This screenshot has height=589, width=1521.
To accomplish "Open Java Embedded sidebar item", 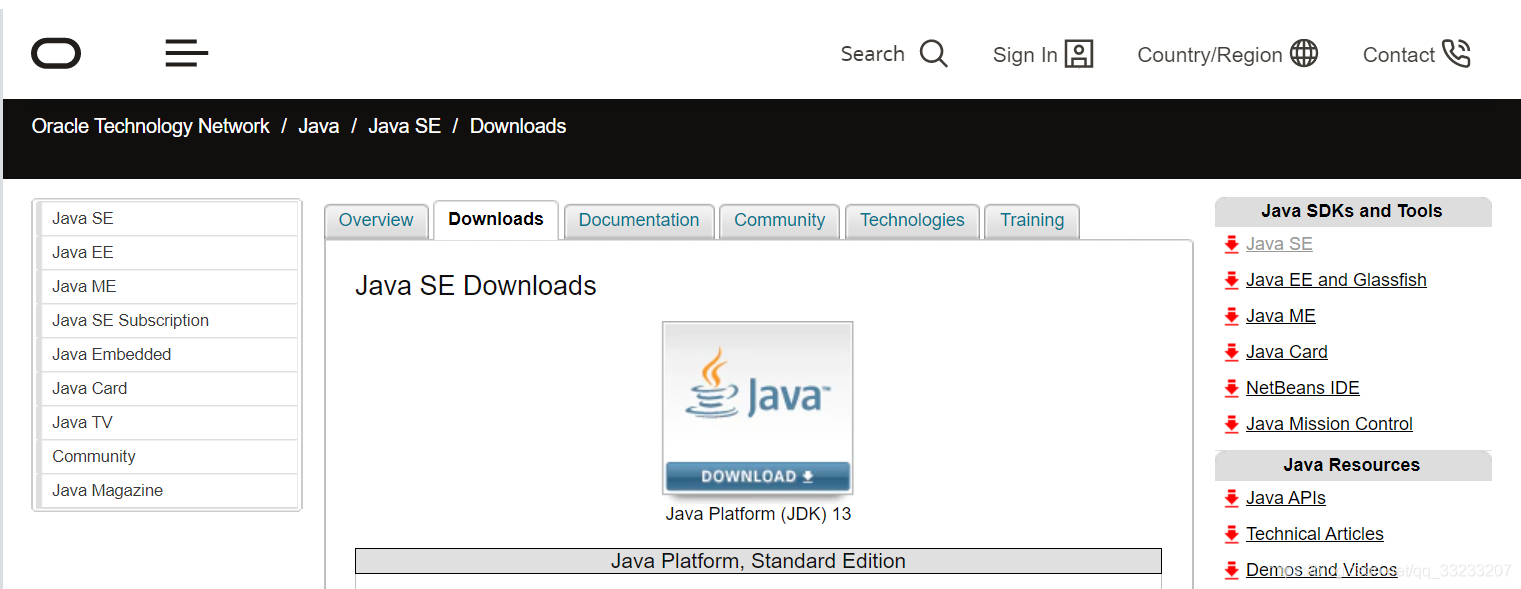I will [168, 354].
